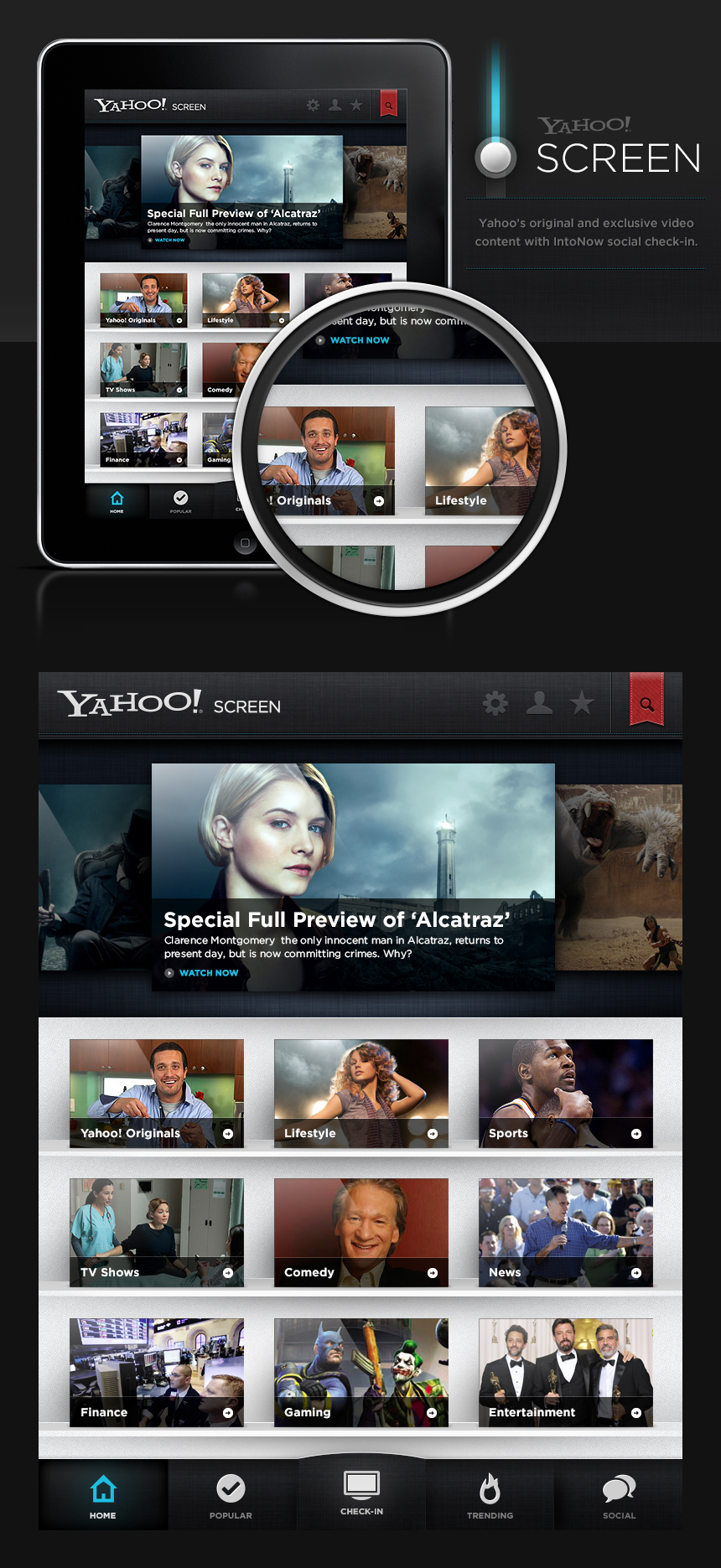Open search via the red ribbon in large header

pos(646,700)
